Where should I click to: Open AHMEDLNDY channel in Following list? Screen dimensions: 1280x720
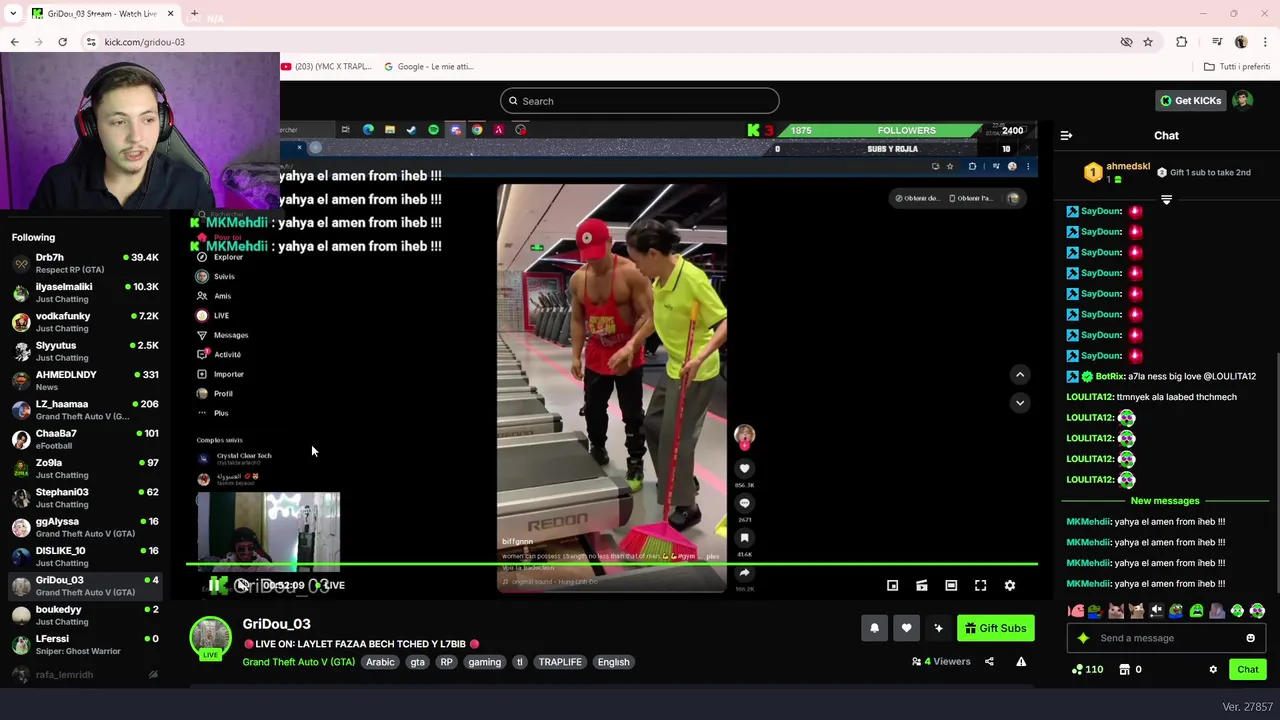[x=85, y=381]
